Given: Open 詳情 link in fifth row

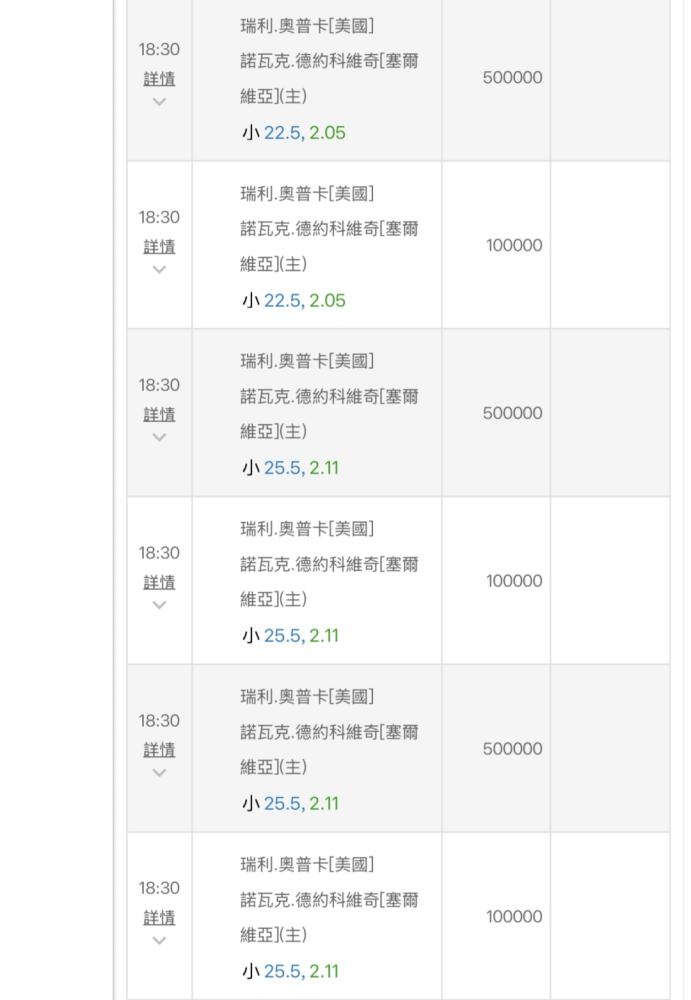Looking at the screenshot, I should (x=159, y=750).
